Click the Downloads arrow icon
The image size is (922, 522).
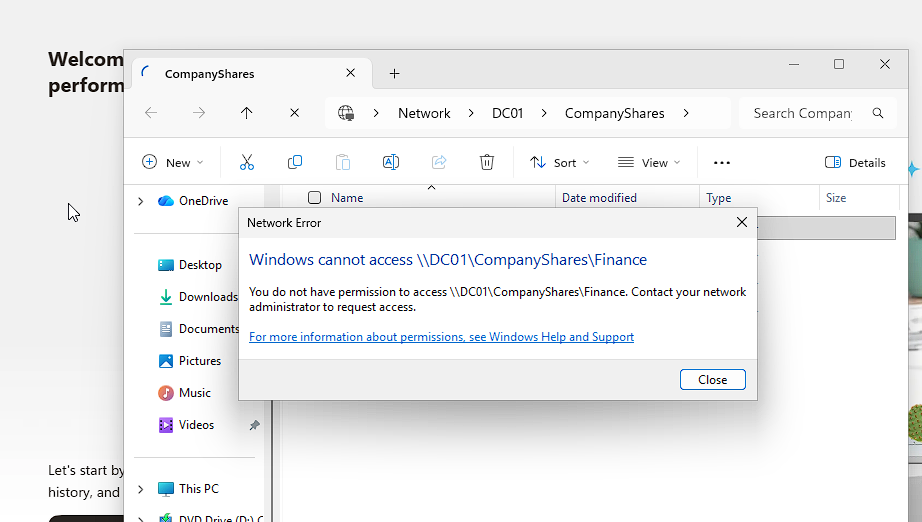point(166,297)
